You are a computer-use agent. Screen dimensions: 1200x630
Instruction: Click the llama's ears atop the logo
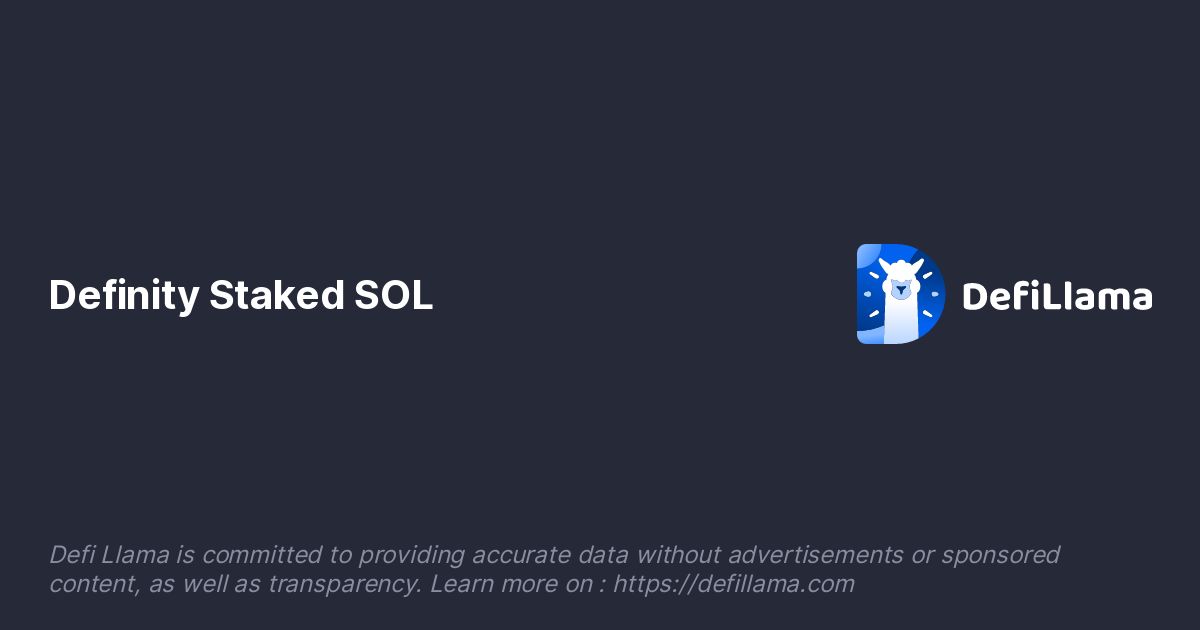[901, 265]
